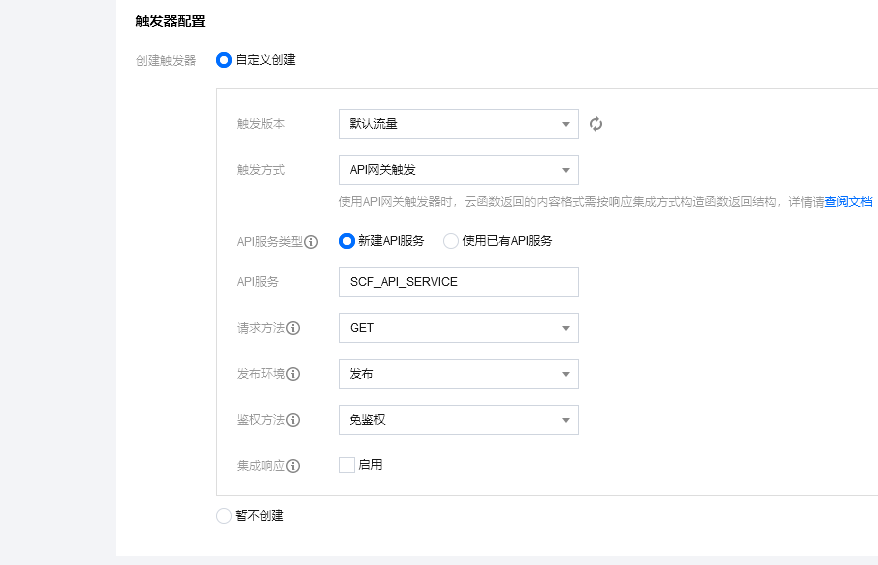Show info about API服务类型
This screenshot has width=878, height=565.
[x=311, y=242]
